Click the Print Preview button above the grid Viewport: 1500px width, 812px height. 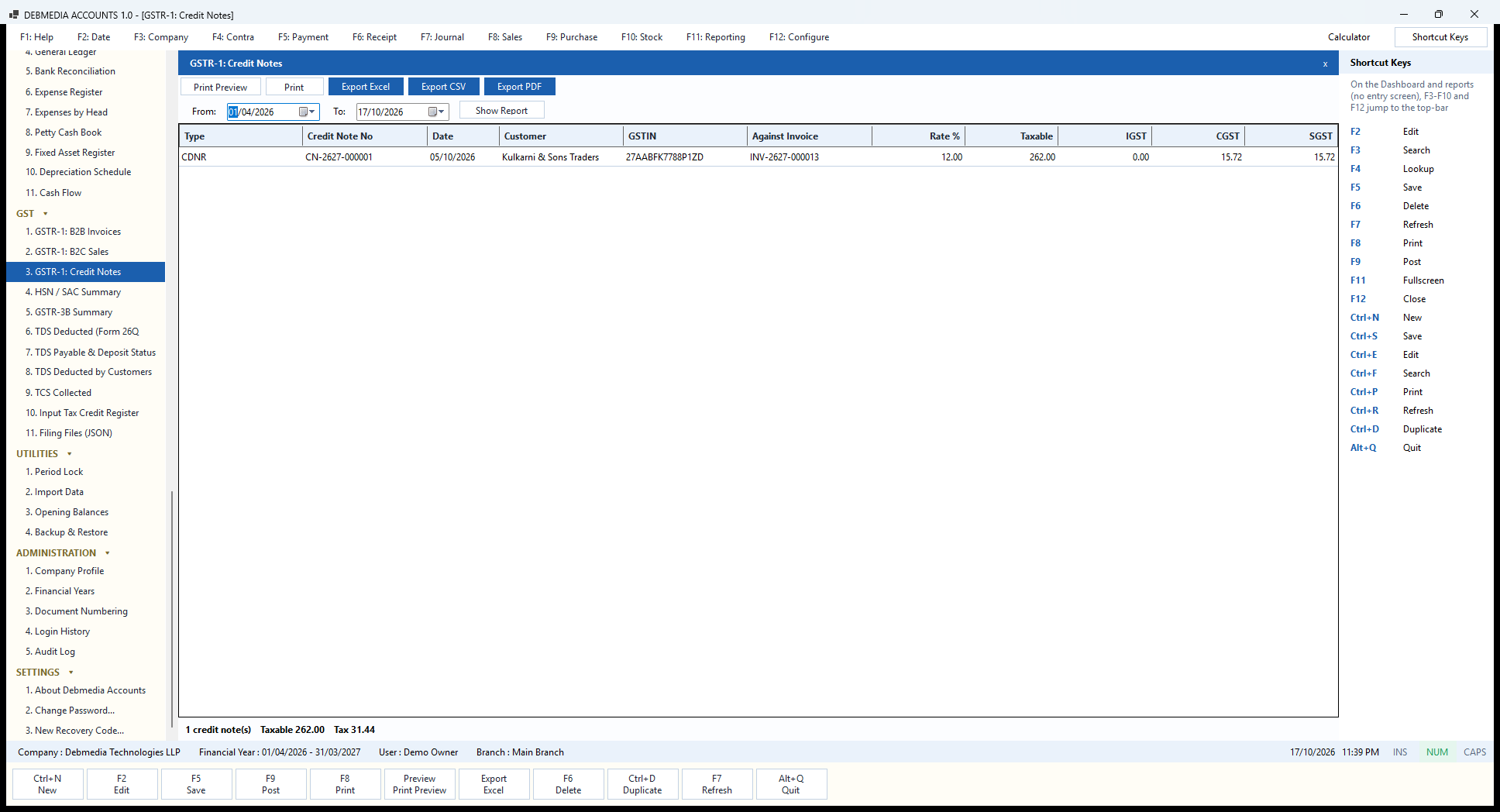(x=221, y=87)
